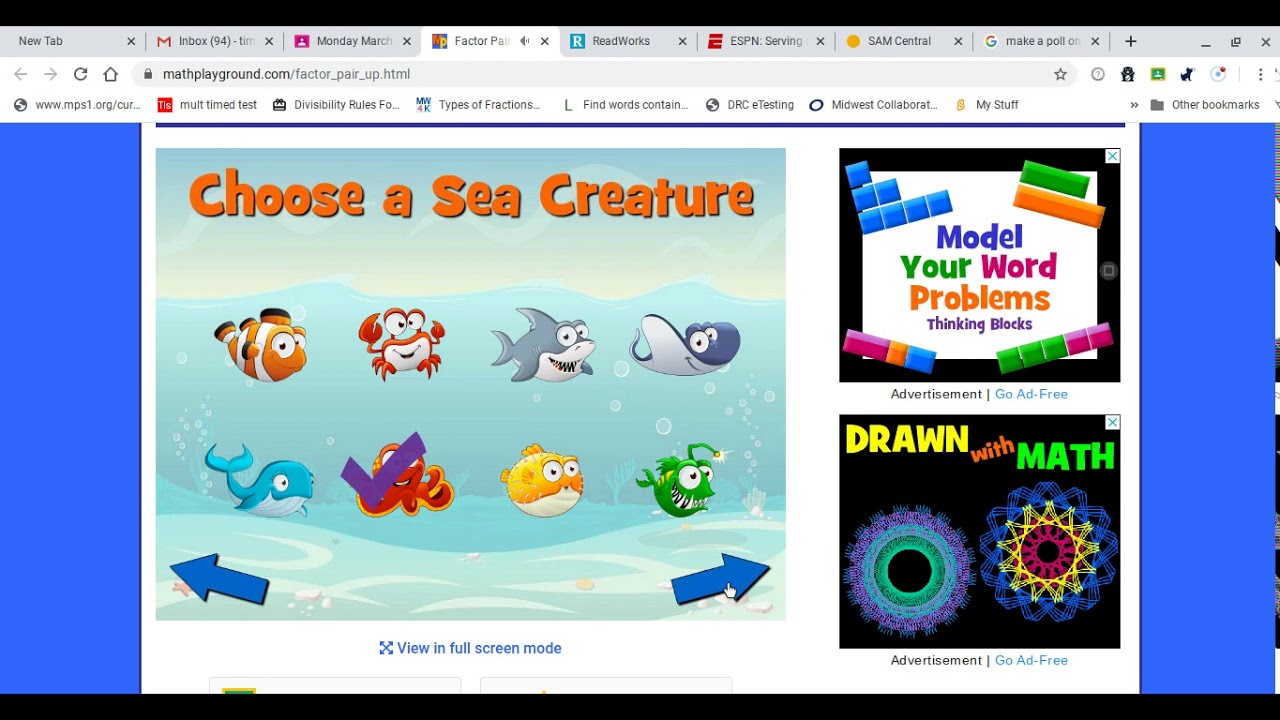The width and height of the screenshot is (1280, 720).
Task: Open DRC eTesting bookmark
Action: click(x=749, y=104)
